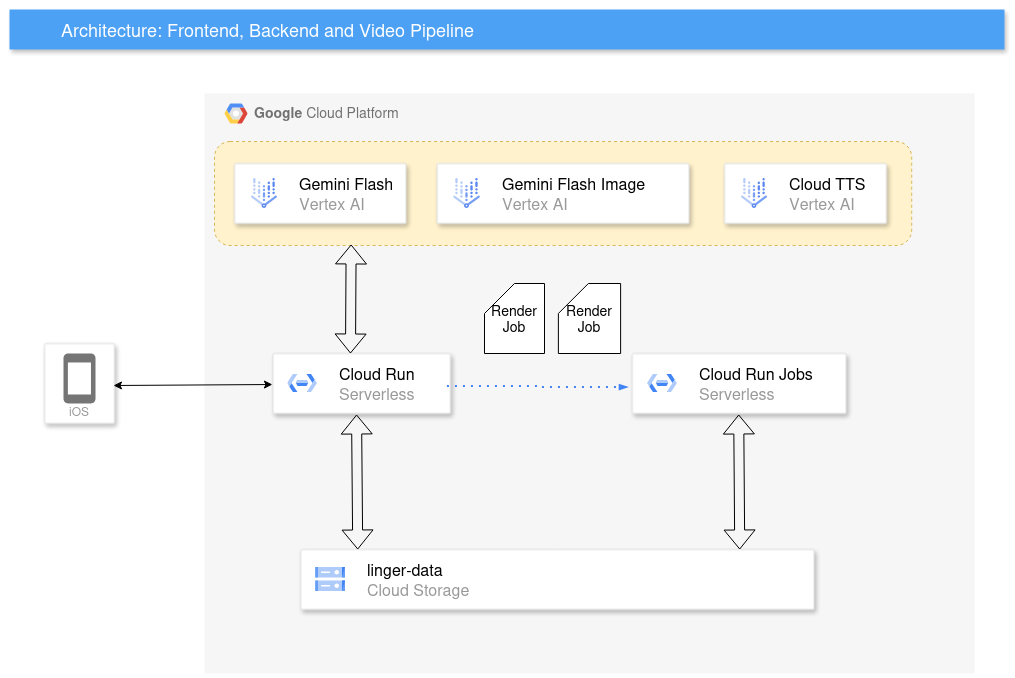The height and width of the screenshot is (678, 1015).
Task: Click the Cloud Run Jobs label
Action: click(x=755, y=374)
